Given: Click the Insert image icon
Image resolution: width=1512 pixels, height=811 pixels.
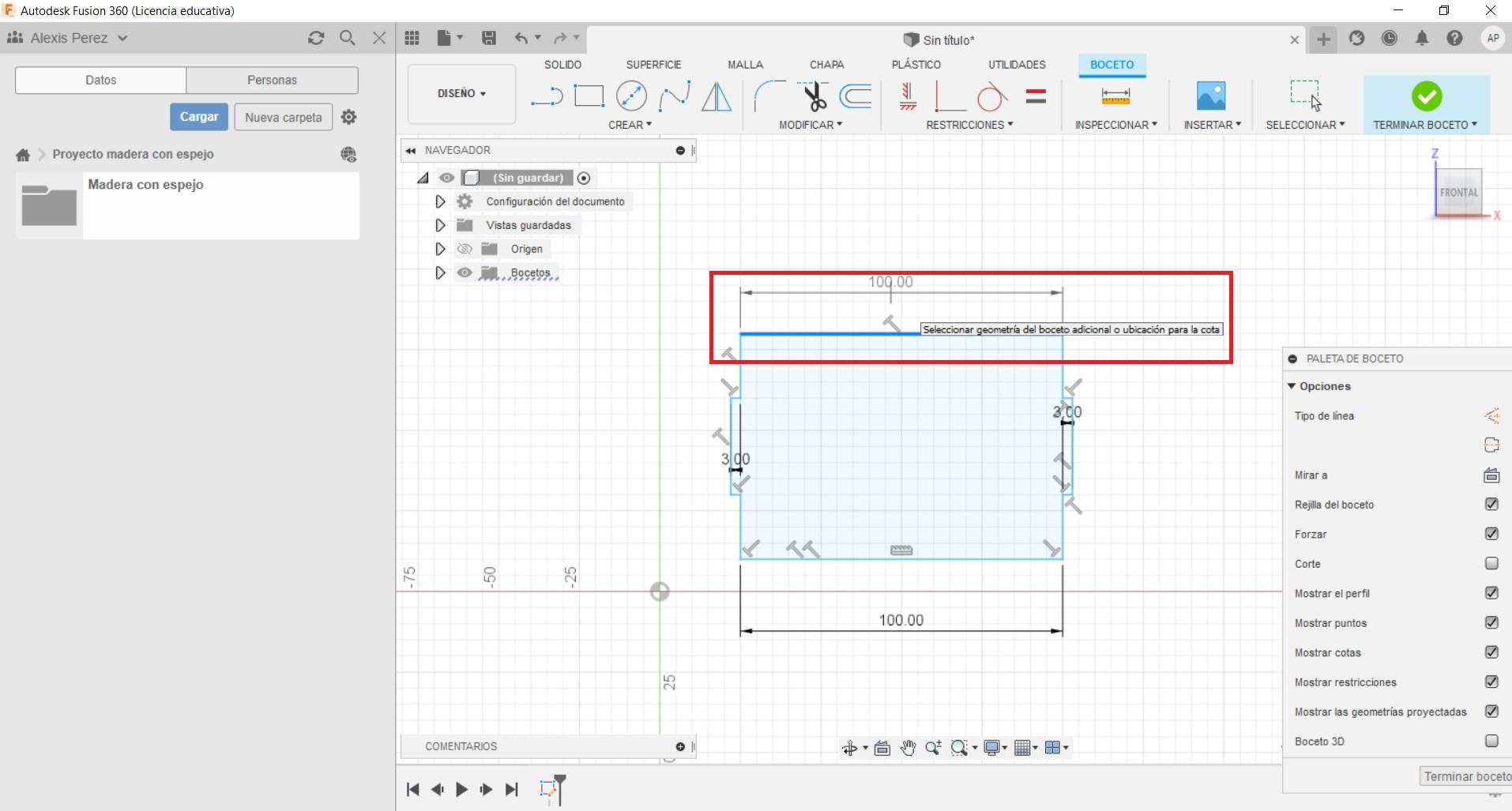Looking at the screenshot, I should pos(1211,96).
